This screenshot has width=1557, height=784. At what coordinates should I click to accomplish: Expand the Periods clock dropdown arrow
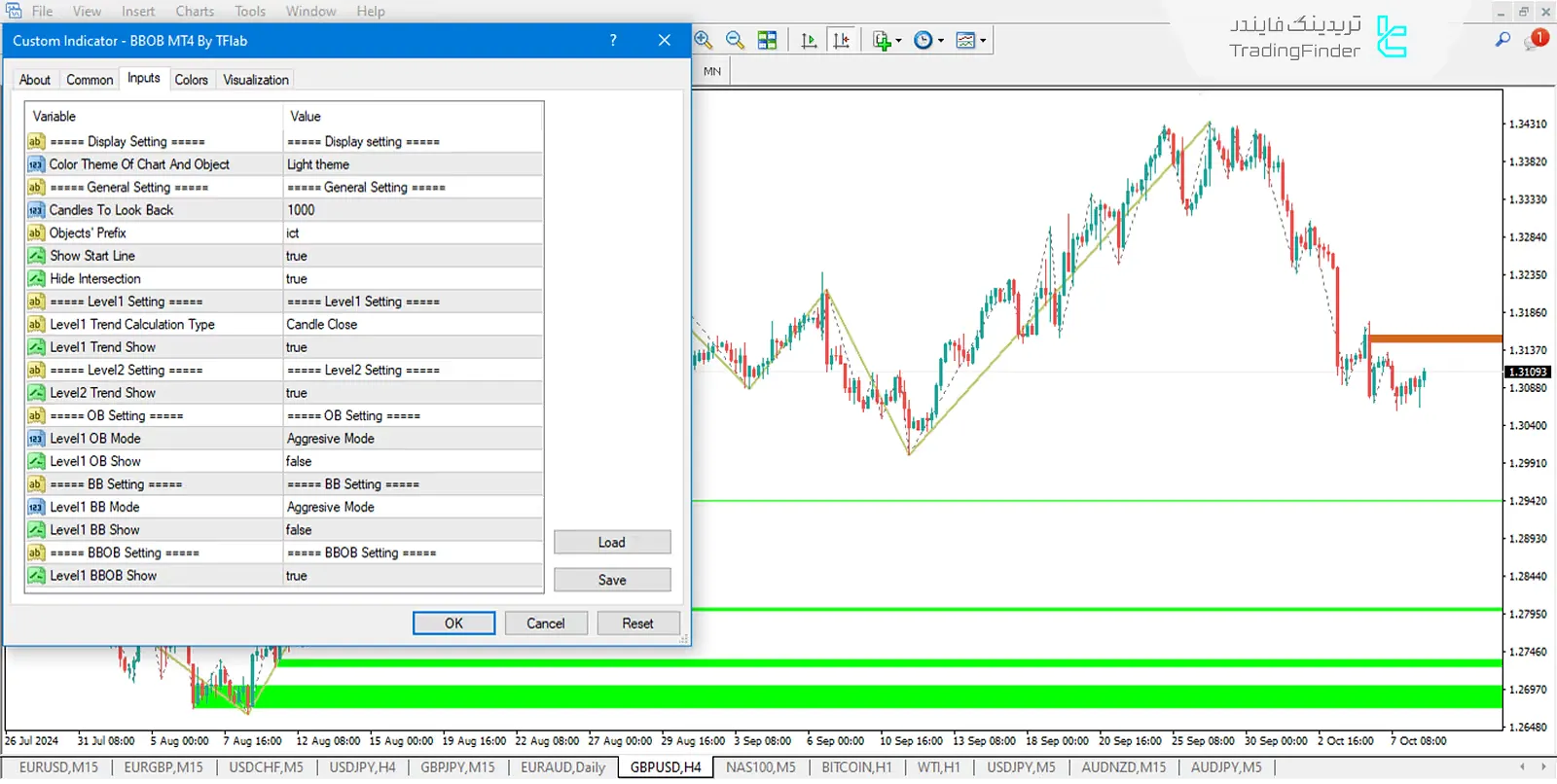tap(941, 41)
